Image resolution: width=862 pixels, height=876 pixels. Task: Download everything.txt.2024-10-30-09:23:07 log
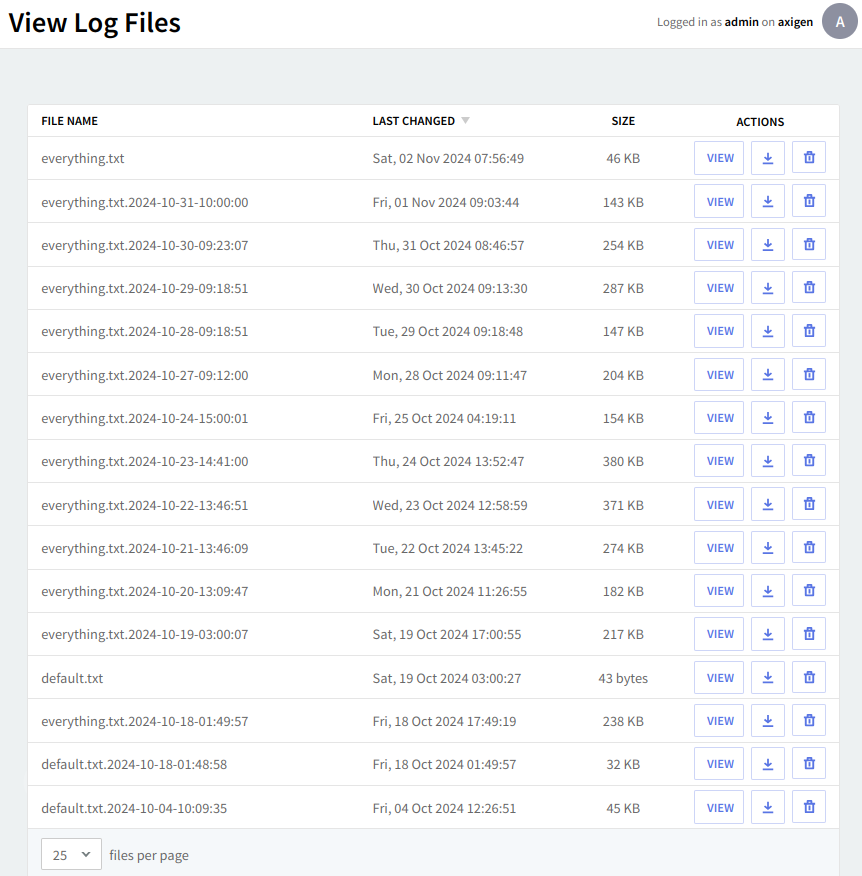tap(768, 245)
